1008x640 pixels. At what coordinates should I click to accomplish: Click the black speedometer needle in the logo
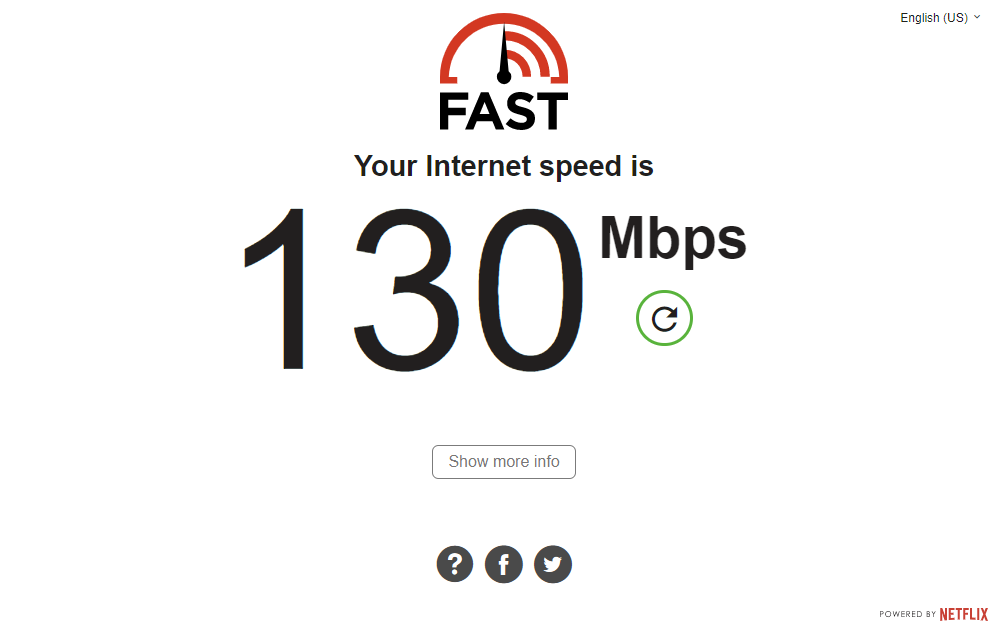(504, 55)
